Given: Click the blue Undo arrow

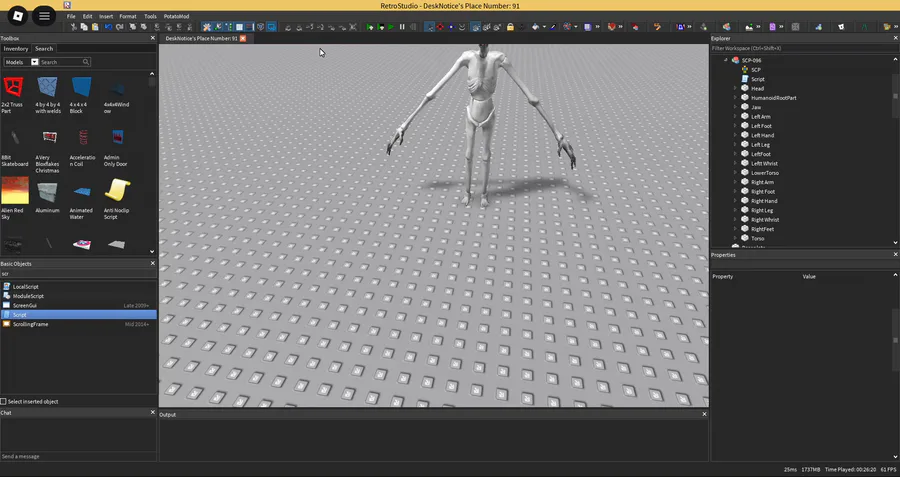Looking at the screenshot, I should click(x=108, y=27).
